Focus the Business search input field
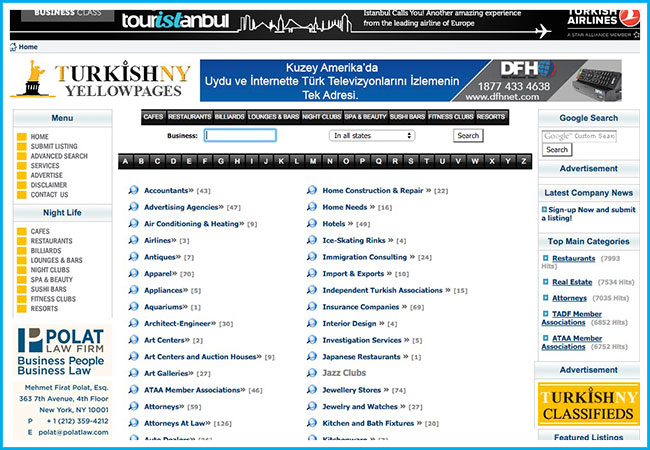The height and width of the screenshot is (450, 650). [x=240, y=135]
